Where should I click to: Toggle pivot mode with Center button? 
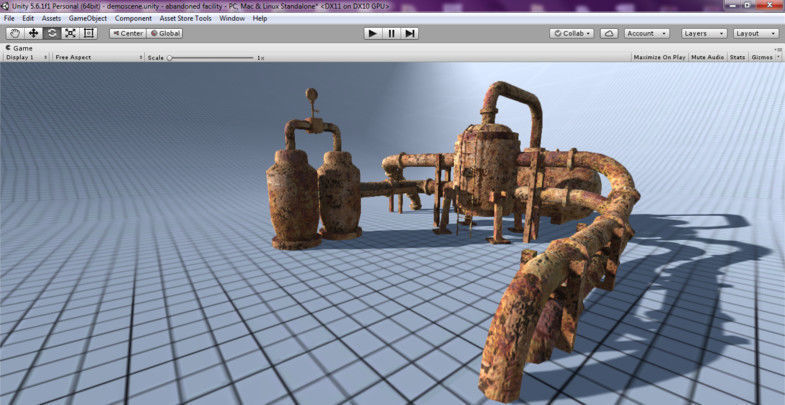[x=128, y=34]
